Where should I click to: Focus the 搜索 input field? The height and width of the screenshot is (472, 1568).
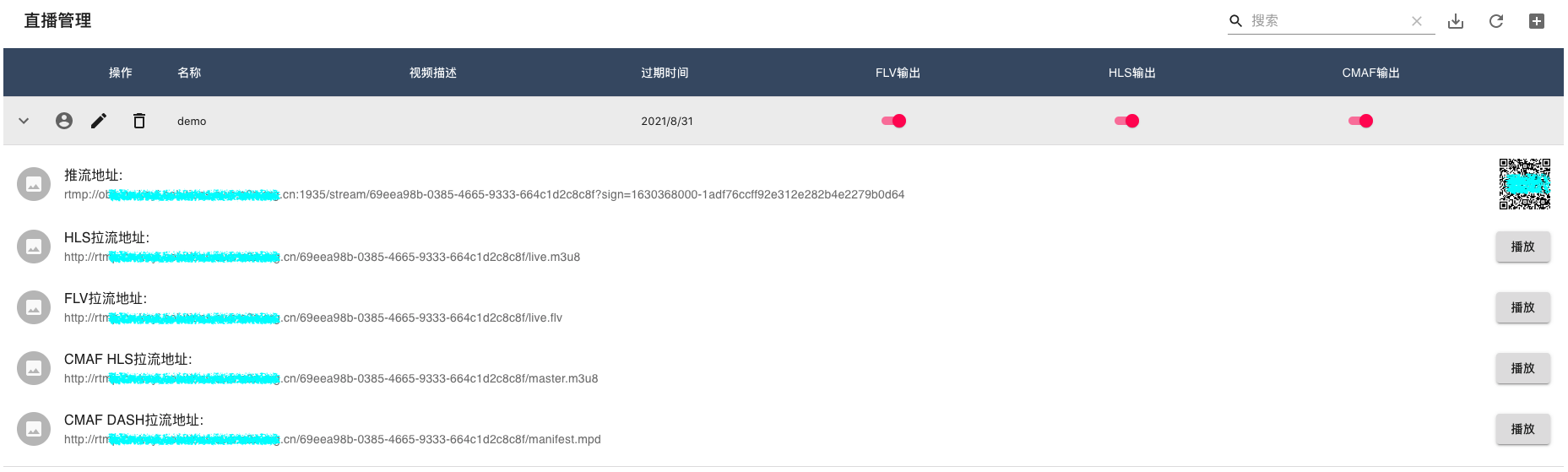coord(1326,21)
